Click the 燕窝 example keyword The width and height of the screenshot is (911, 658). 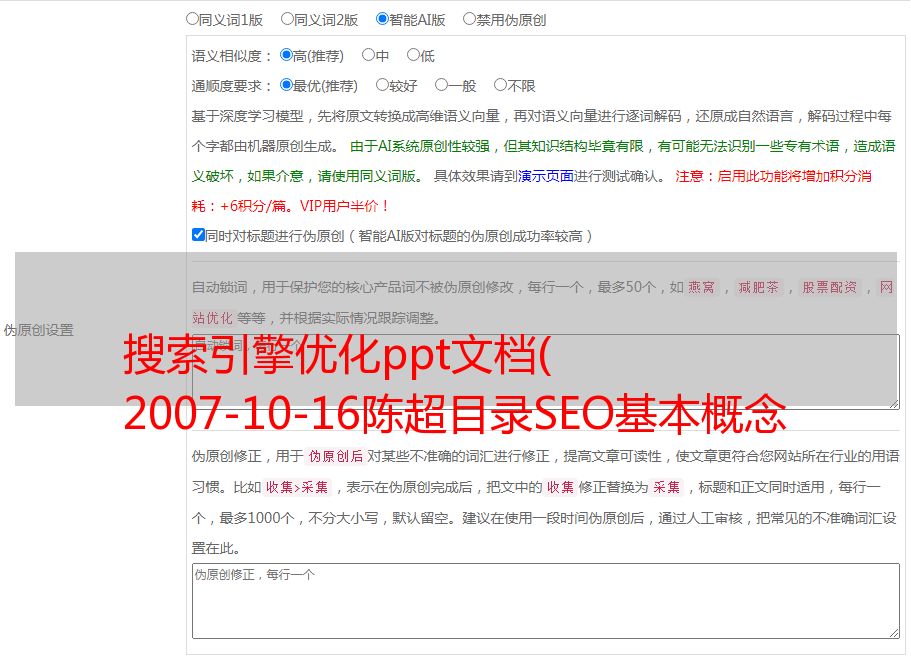tap(702, 287)
